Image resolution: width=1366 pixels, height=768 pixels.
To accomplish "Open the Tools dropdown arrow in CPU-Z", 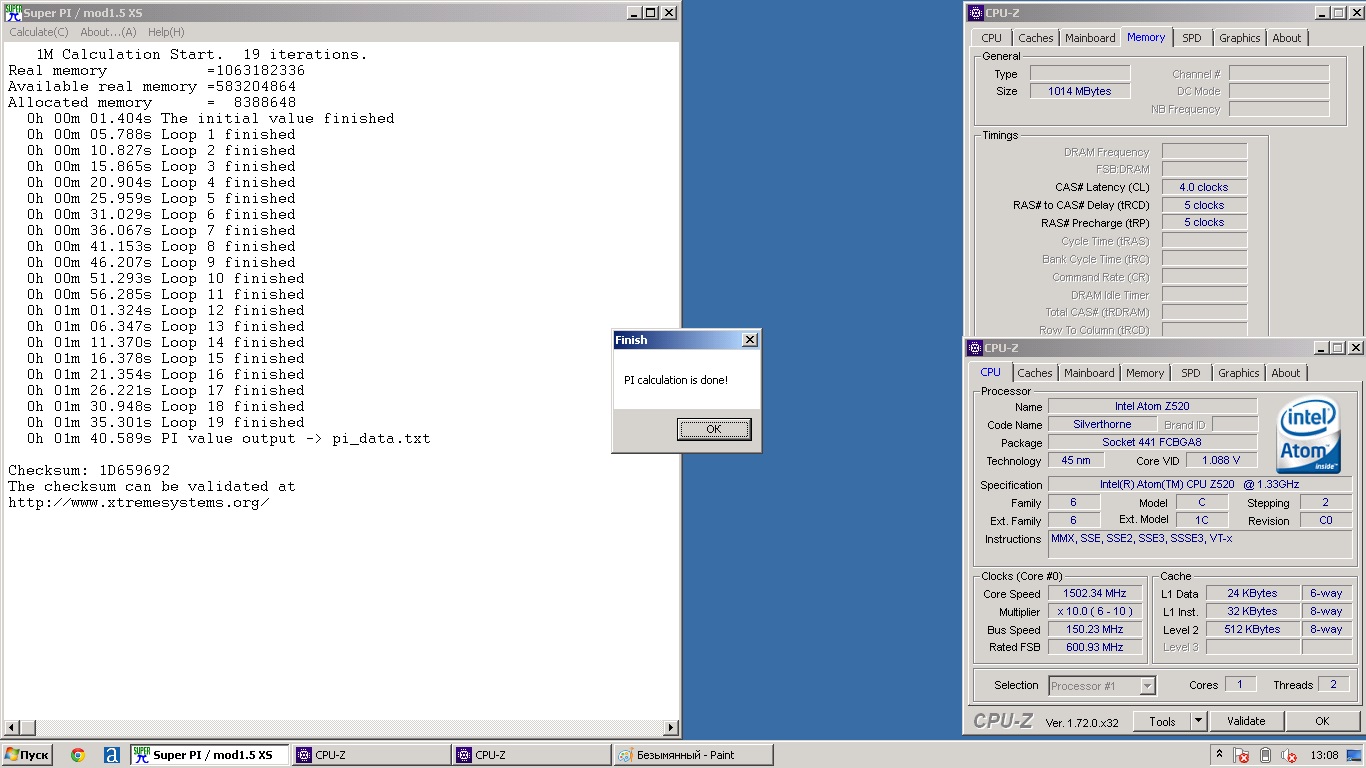I will pos(1198,721).
